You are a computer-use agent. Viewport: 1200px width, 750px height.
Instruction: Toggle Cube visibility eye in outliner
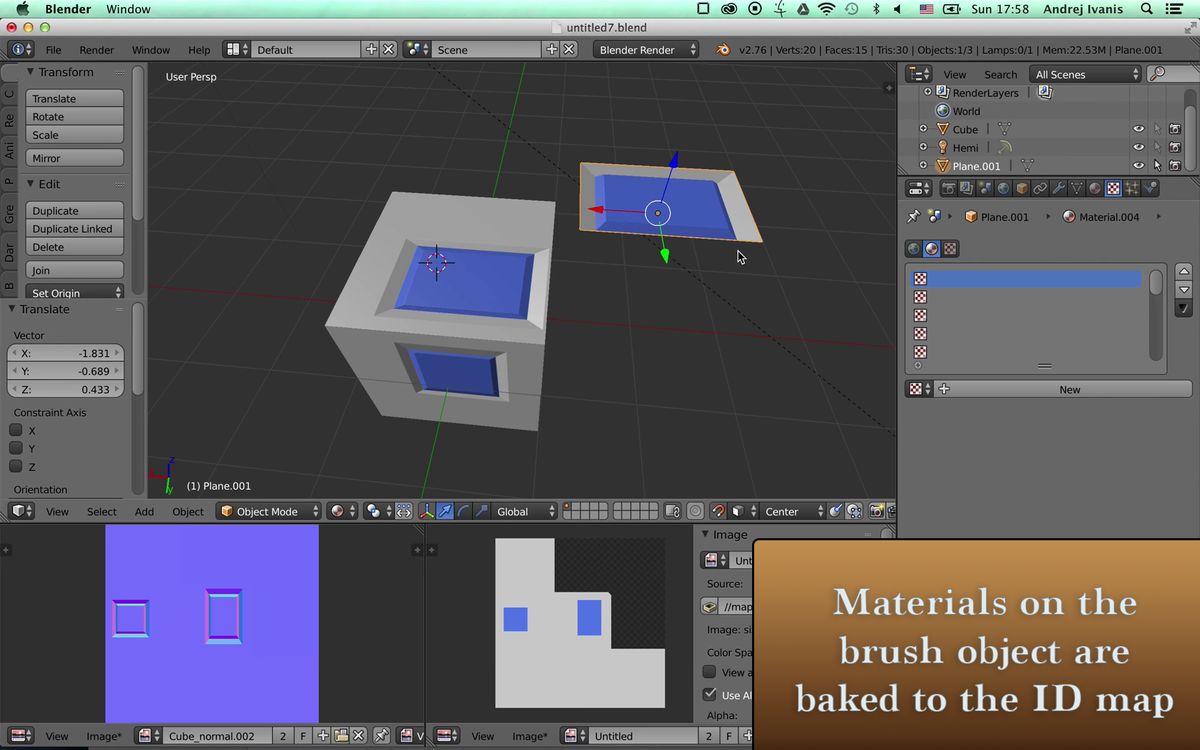click(1138, 129)
